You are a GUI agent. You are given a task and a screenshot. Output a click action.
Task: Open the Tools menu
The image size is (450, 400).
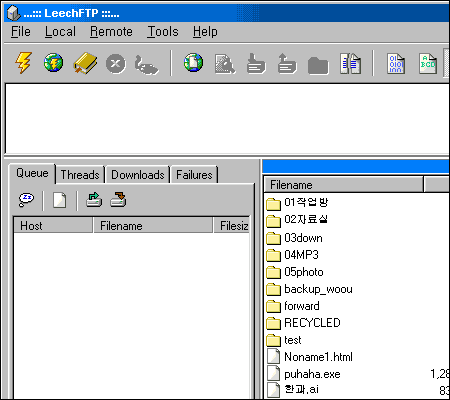pos(163,32)
